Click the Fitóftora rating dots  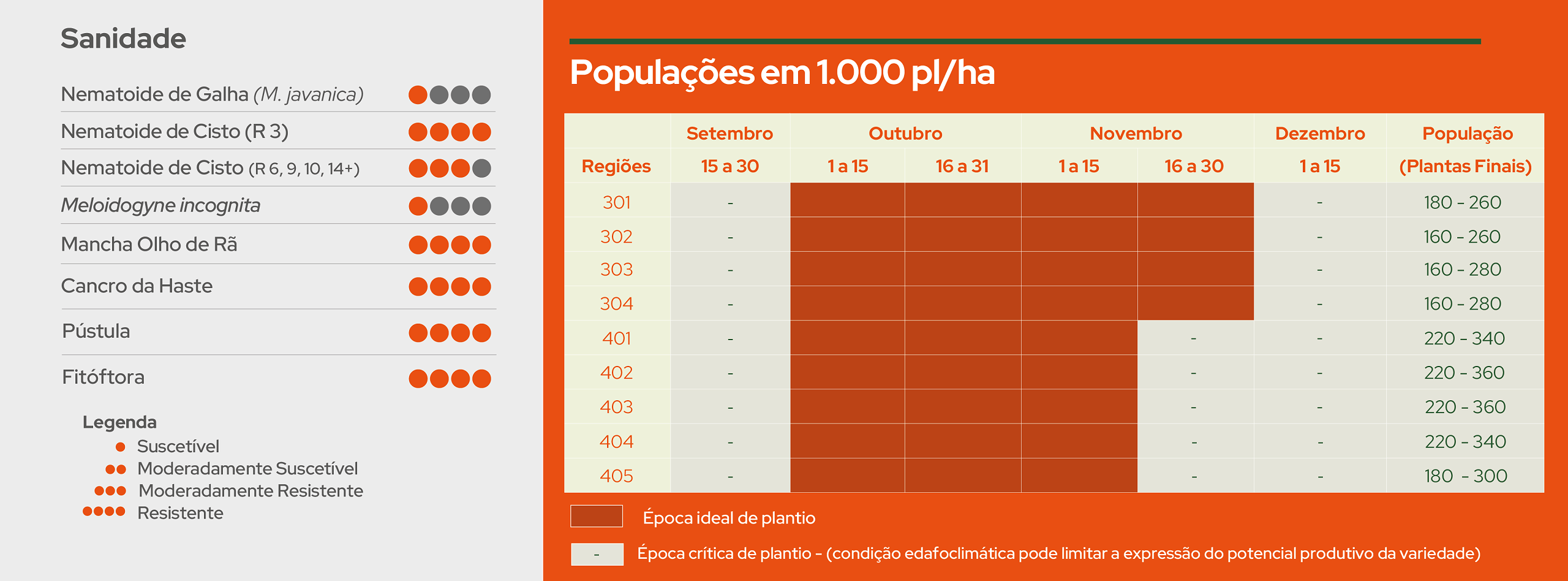[450, 379]
